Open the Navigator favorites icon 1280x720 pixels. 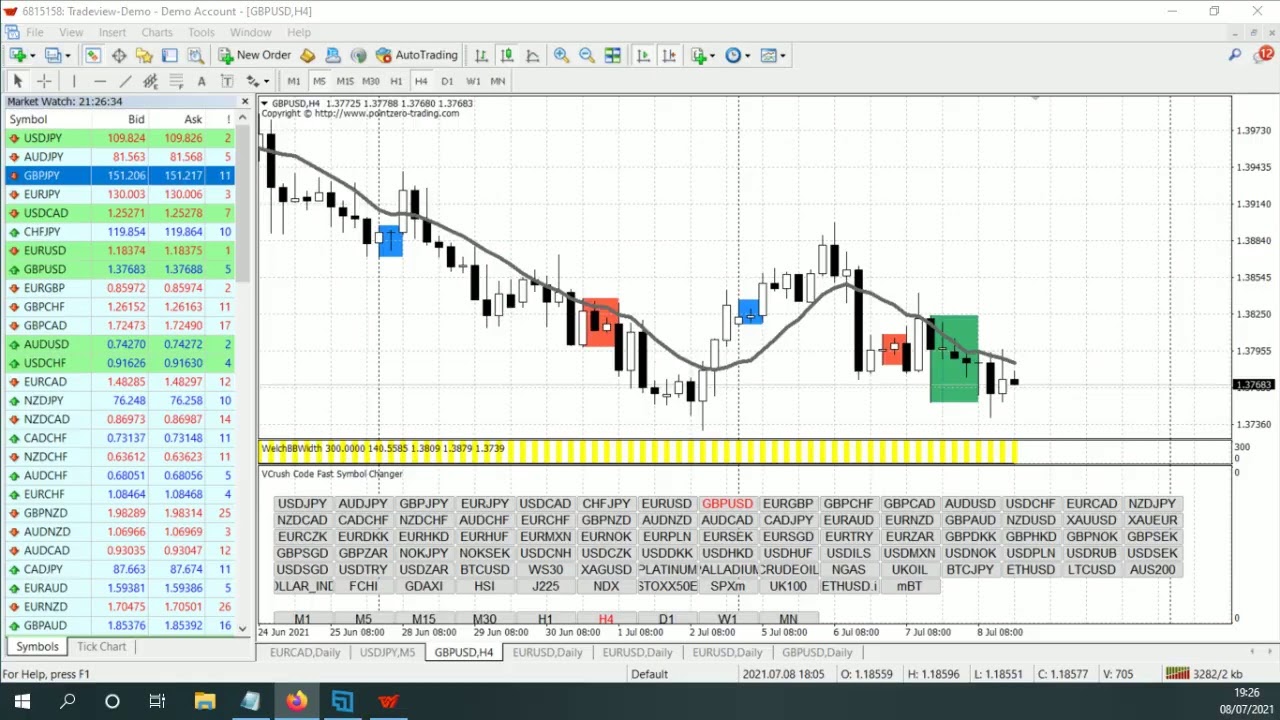(x=144, y=56)
